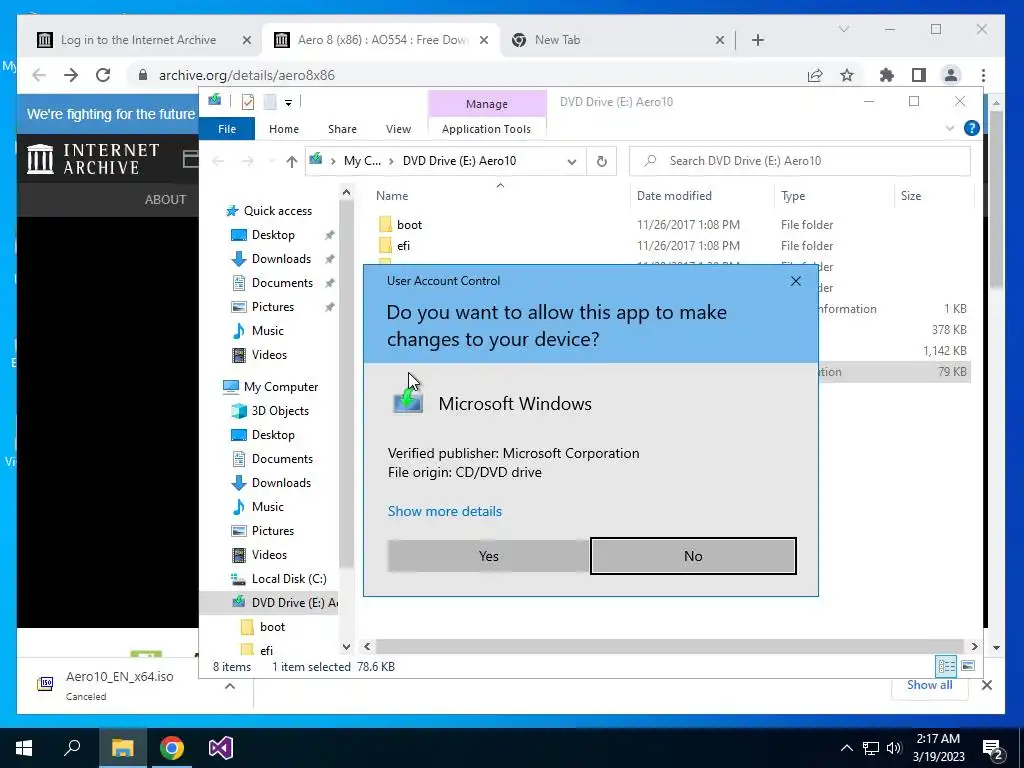Open the Share ribbon tab

point(342,129)
